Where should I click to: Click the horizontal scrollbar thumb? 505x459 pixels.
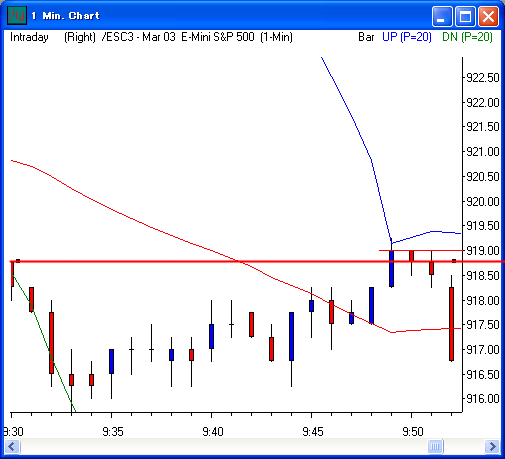click(x=435, y=446)
